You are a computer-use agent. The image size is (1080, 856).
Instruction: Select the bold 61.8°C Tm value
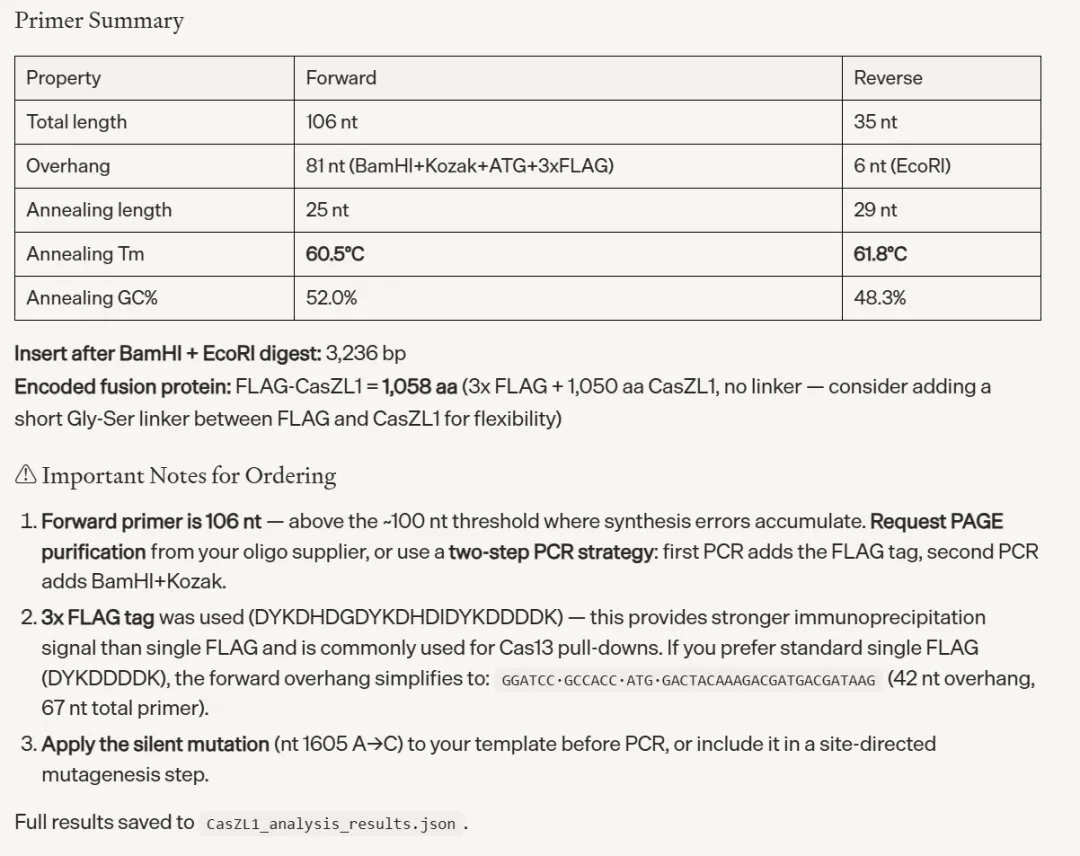click(880, 254)
